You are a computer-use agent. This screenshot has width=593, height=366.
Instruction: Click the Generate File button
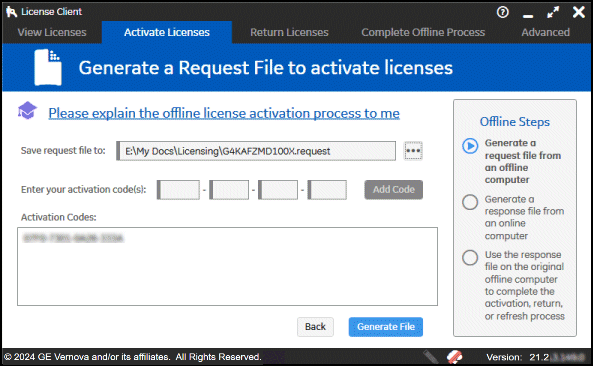pos(386,327)
